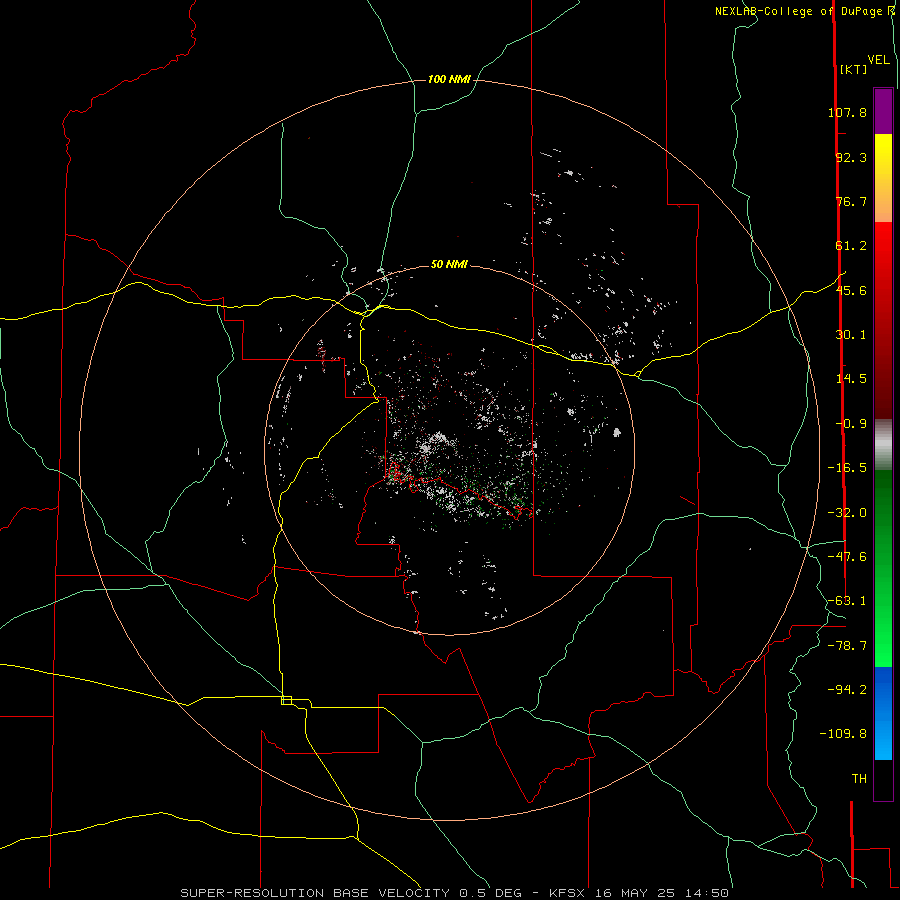Image resolution: width=900 pixels, height=900 pixels.
Task: Click the -32.0 legend value
Action: coord(847,513)
